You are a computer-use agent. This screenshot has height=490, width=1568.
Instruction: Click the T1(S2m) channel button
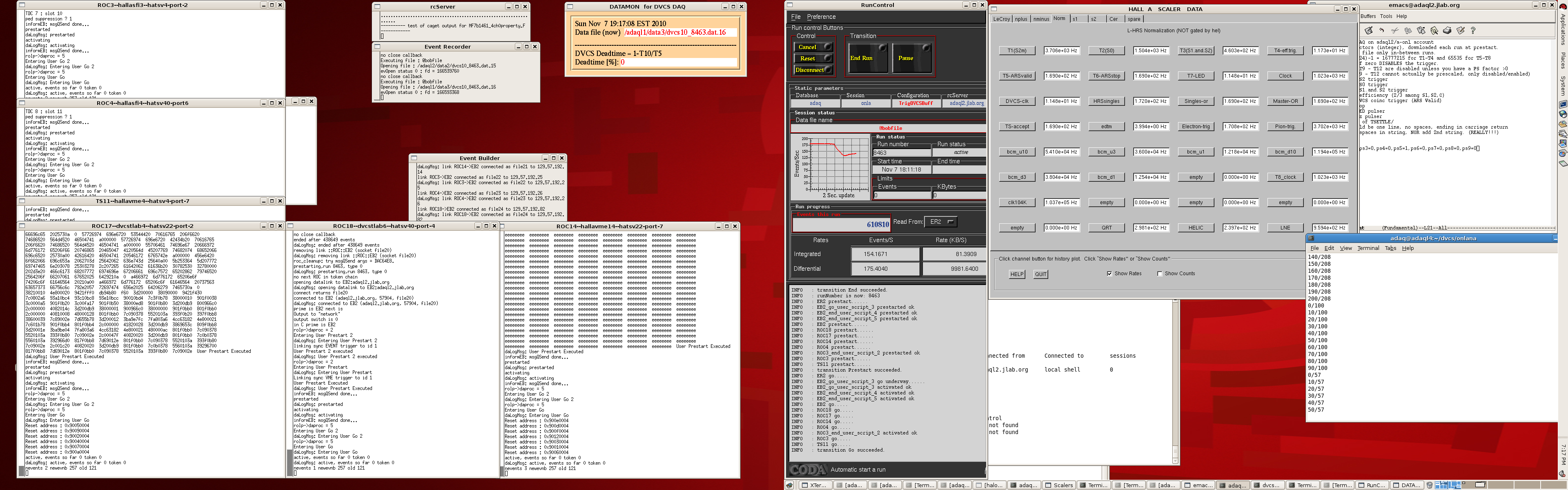coord(1017,51)
